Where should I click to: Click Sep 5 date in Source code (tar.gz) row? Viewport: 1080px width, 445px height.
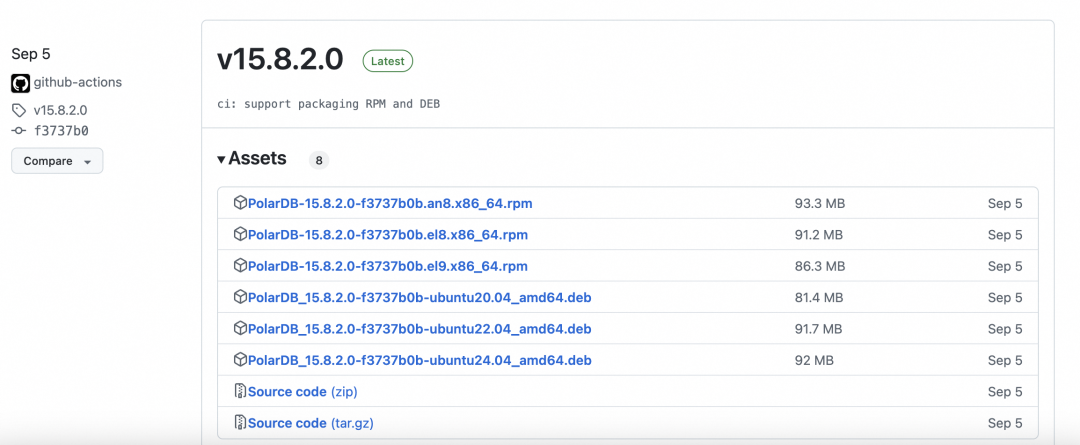click(x=1005, y=423)
